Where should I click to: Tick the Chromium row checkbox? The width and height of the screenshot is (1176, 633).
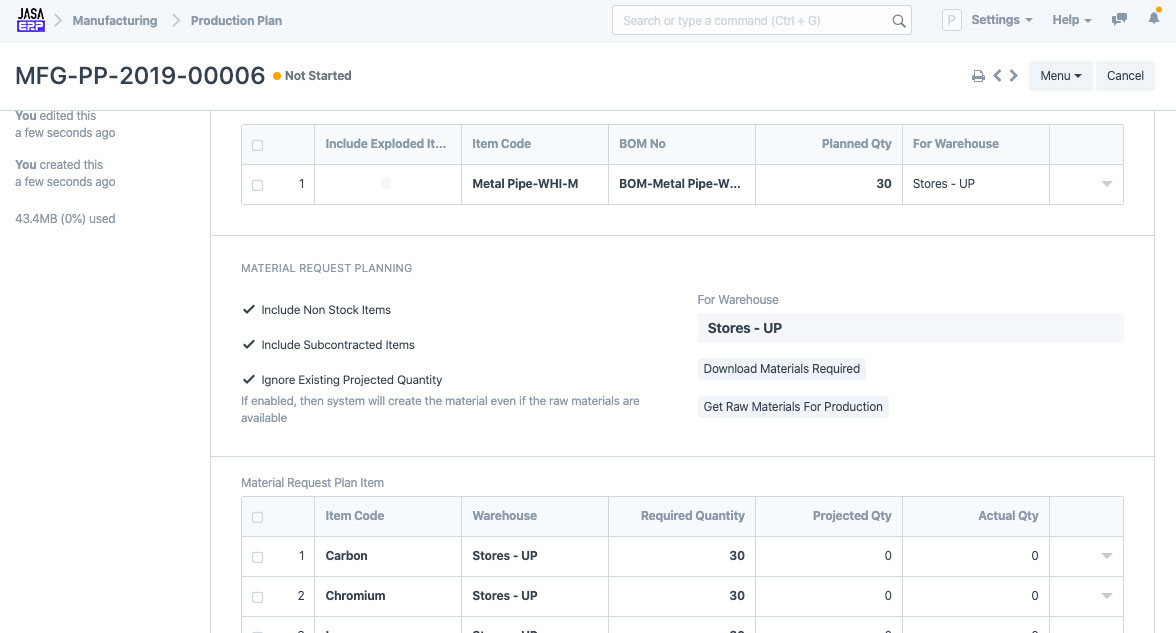(x=258, y=597)
